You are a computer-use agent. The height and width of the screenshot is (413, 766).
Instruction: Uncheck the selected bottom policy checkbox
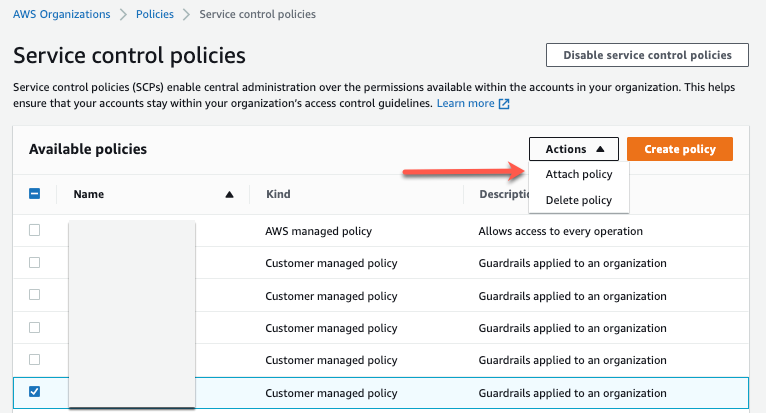pos(35,392)
